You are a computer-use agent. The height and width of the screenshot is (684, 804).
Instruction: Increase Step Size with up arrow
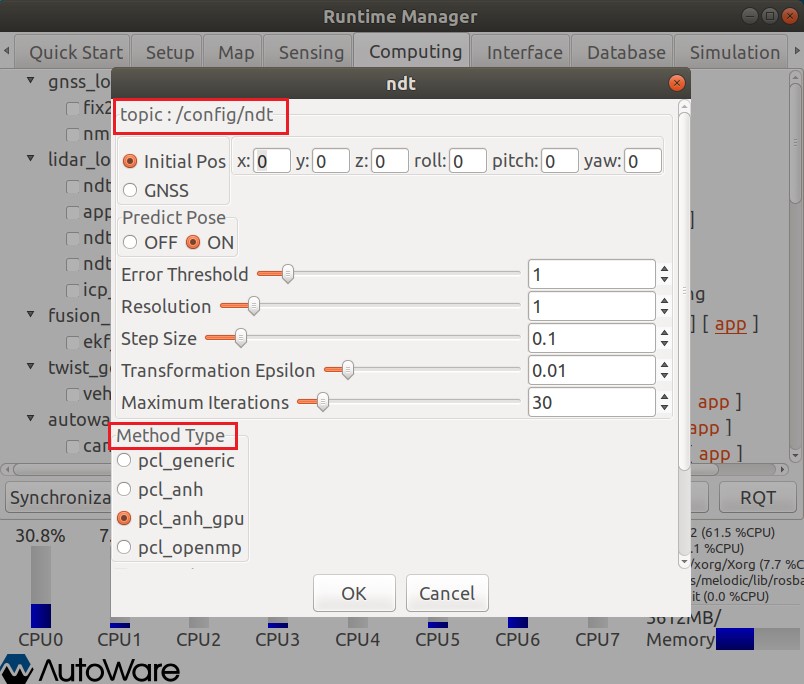[x=665, y=332]
